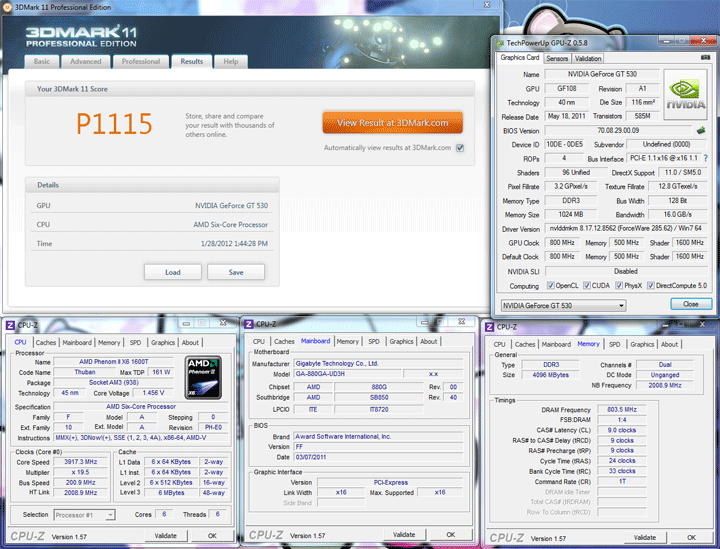Open About tab in the left CPU-Z window
720x549 pixels.
pyautogui.click(x=190, y=342)
